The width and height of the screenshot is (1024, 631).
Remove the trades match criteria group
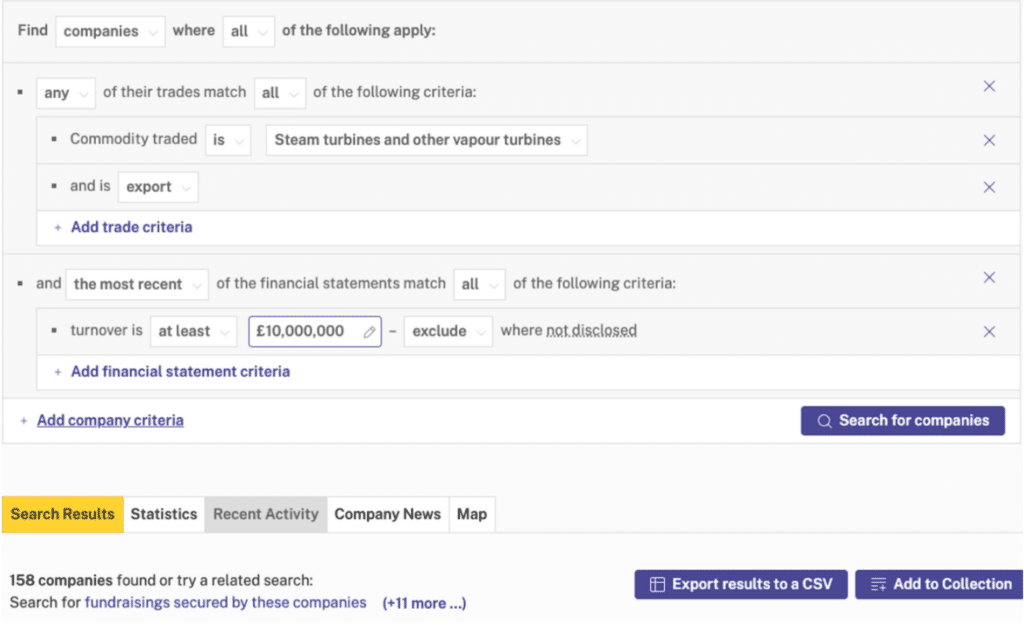tap(989, 87)
